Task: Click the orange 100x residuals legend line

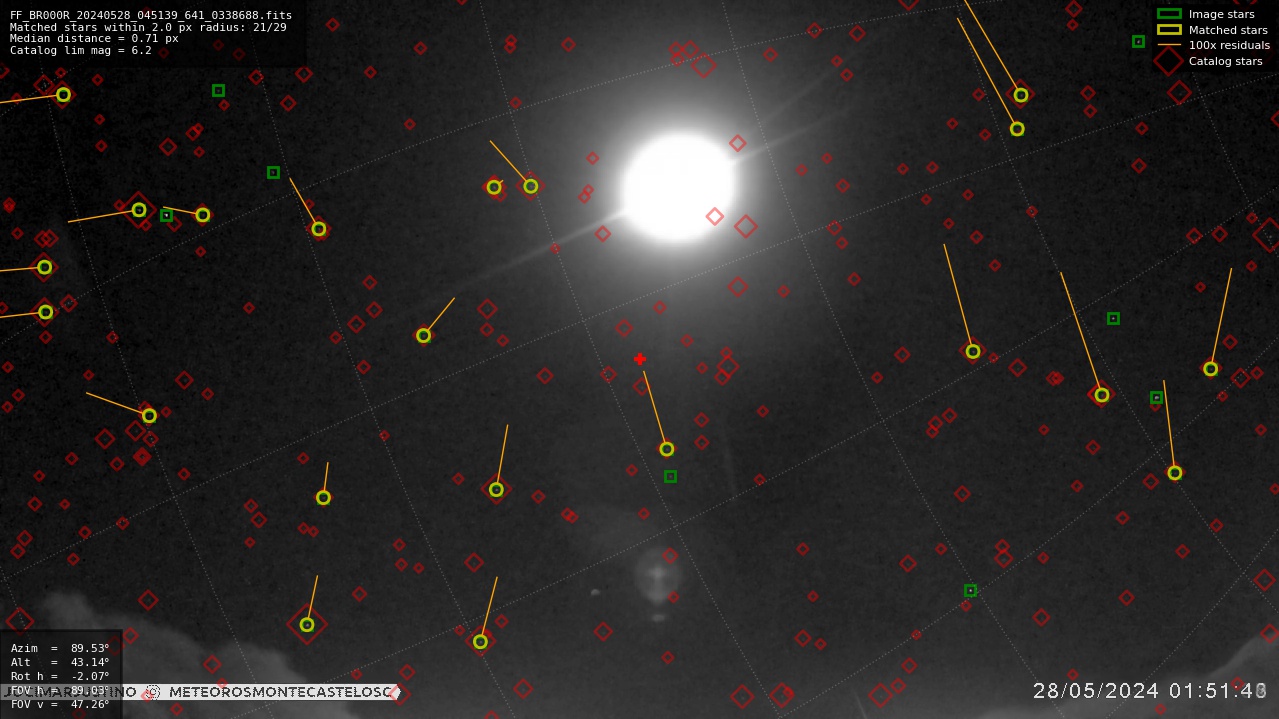Action: coord(1169,45)
